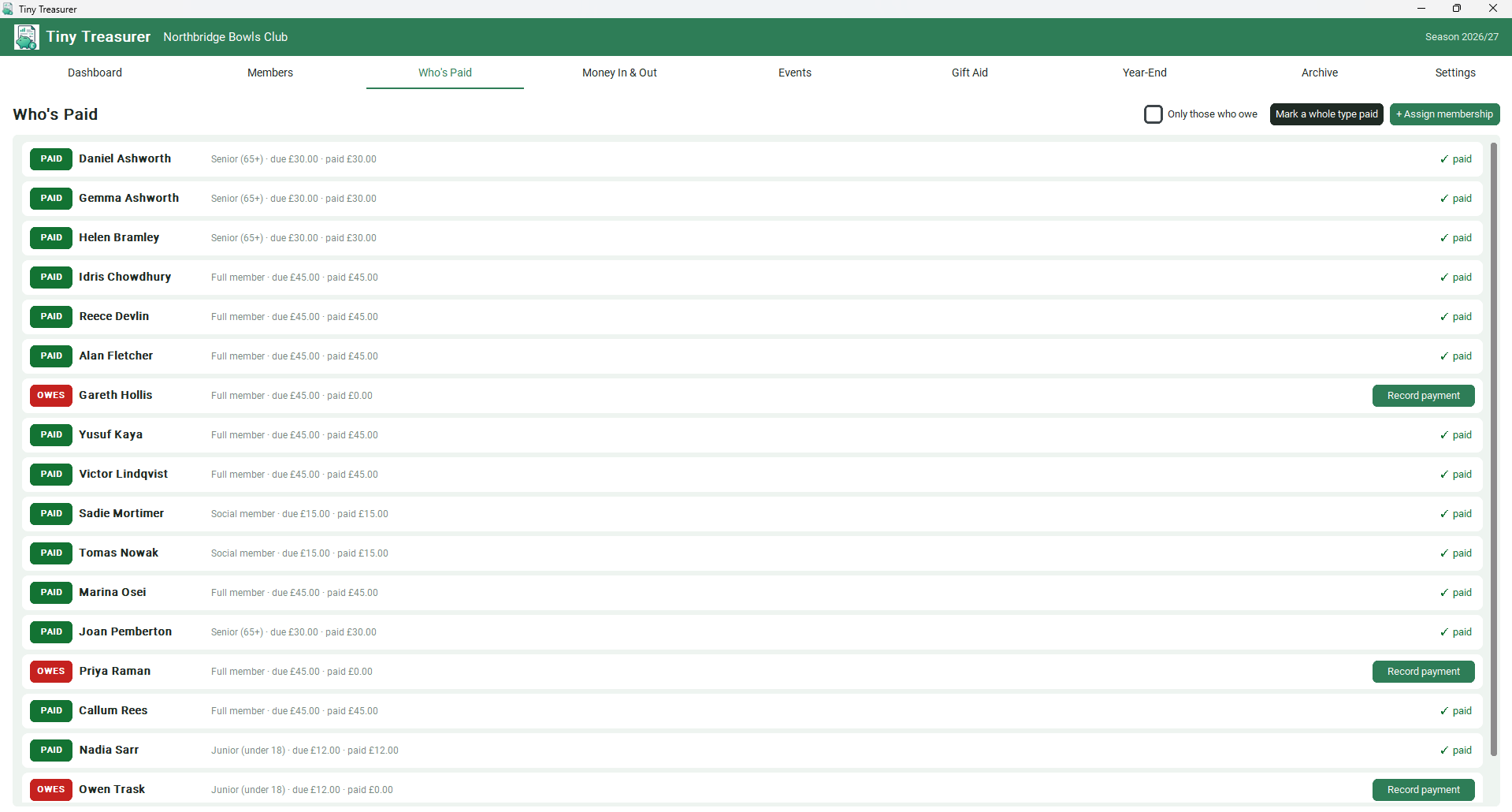Select the Who's Paid tab
This screenshot has height=812, width=1512.
[445, 73]
